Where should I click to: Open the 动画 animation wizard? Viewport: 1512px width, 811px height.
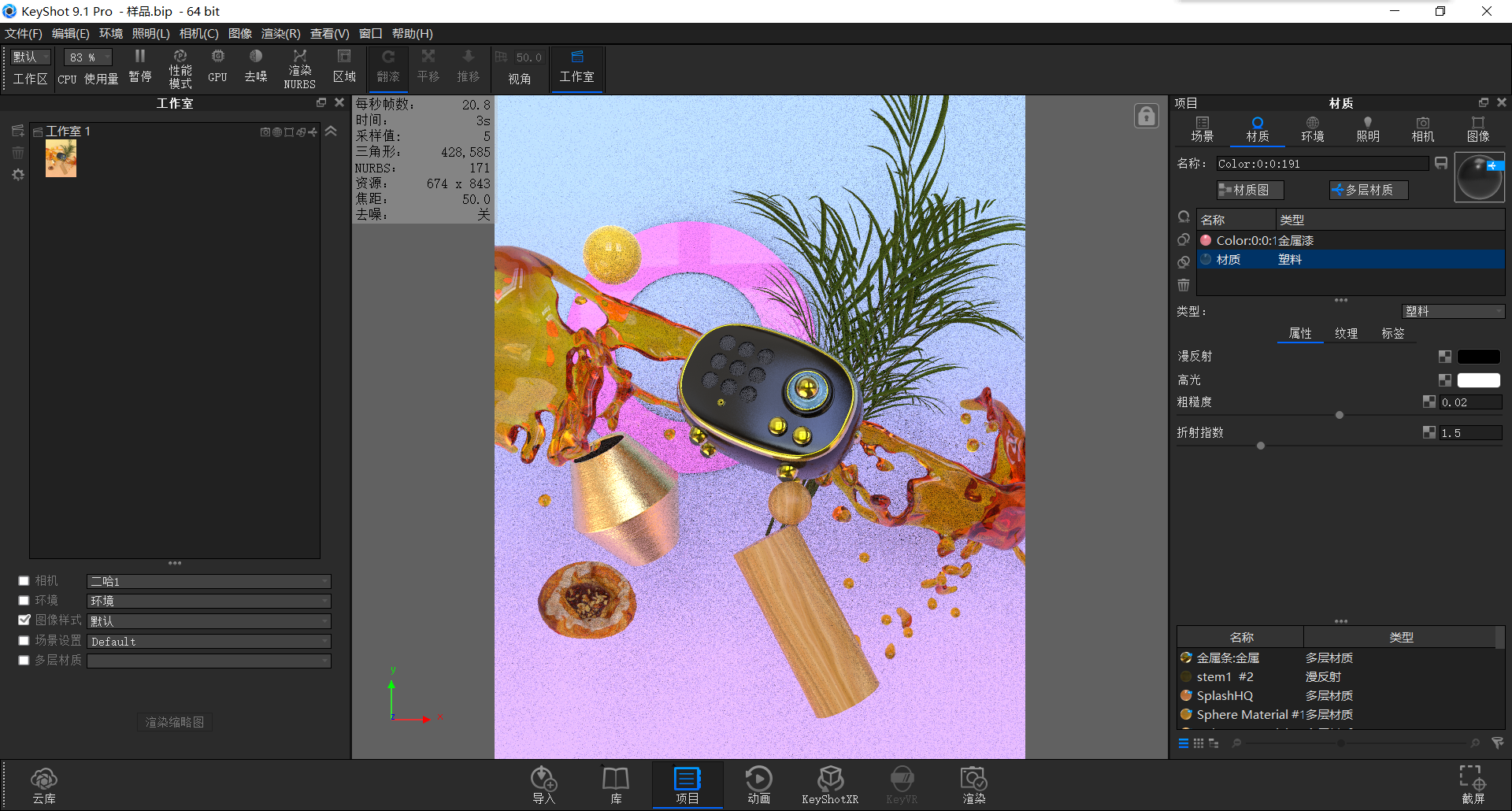click(758, 783)
